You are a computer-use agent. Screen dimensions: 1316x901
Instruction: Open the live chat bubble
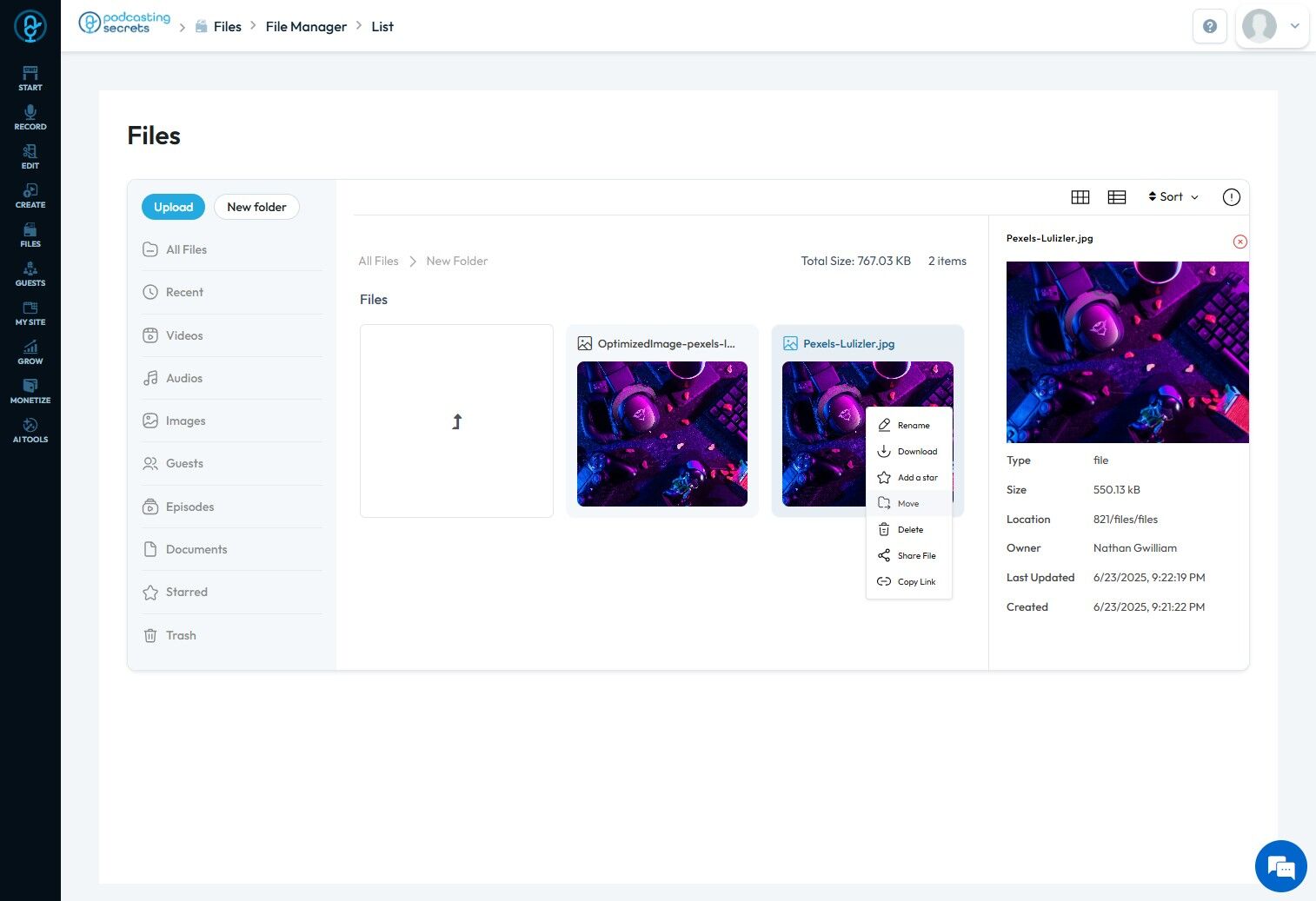click(1281, 866)
